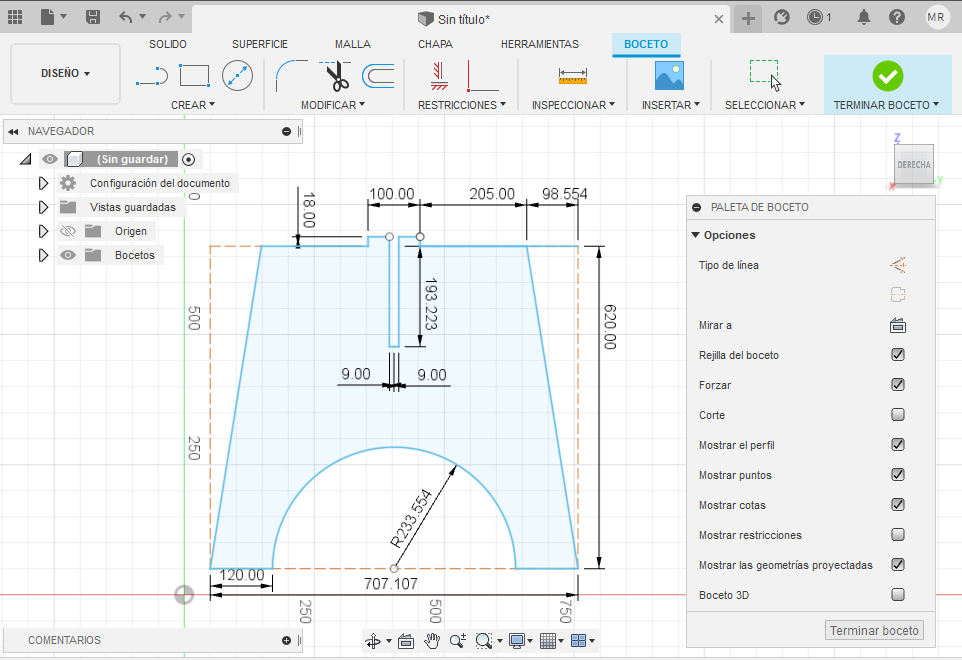Enable the Boceto 3D checkbox
This screenshot has width=962, height=660.
pyautogui.click(x=898, y=595)
